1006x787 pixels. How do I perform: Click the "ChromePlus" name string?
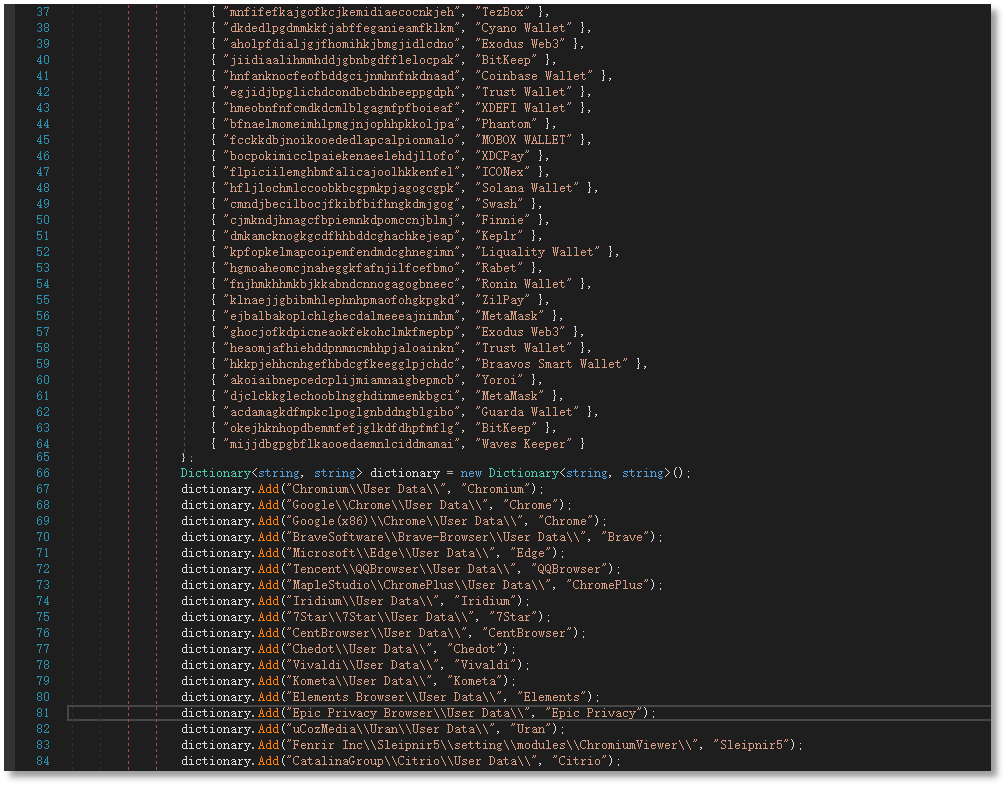608,586
